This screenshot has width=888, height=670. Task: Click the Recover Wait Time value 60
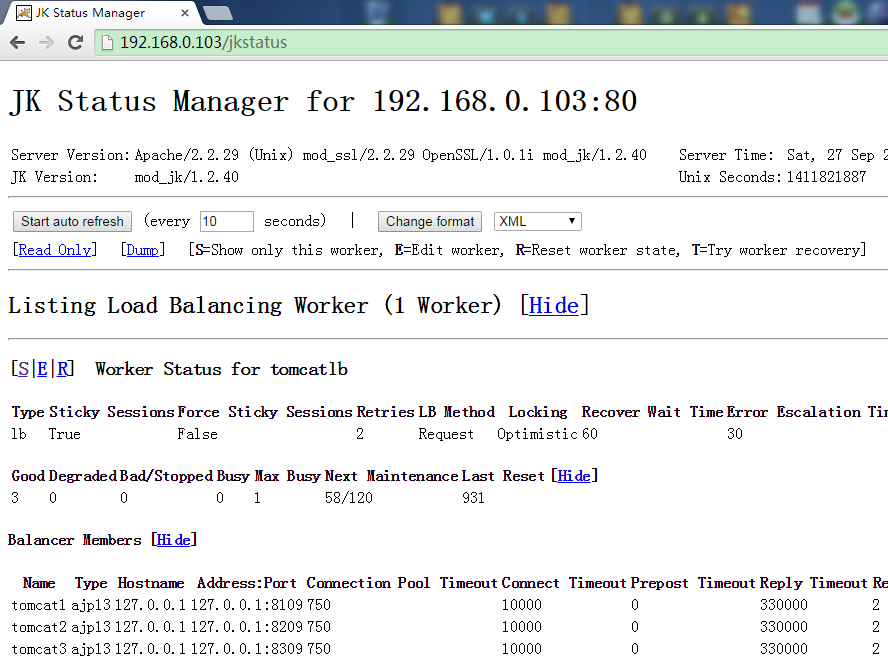tap(590, 434)
